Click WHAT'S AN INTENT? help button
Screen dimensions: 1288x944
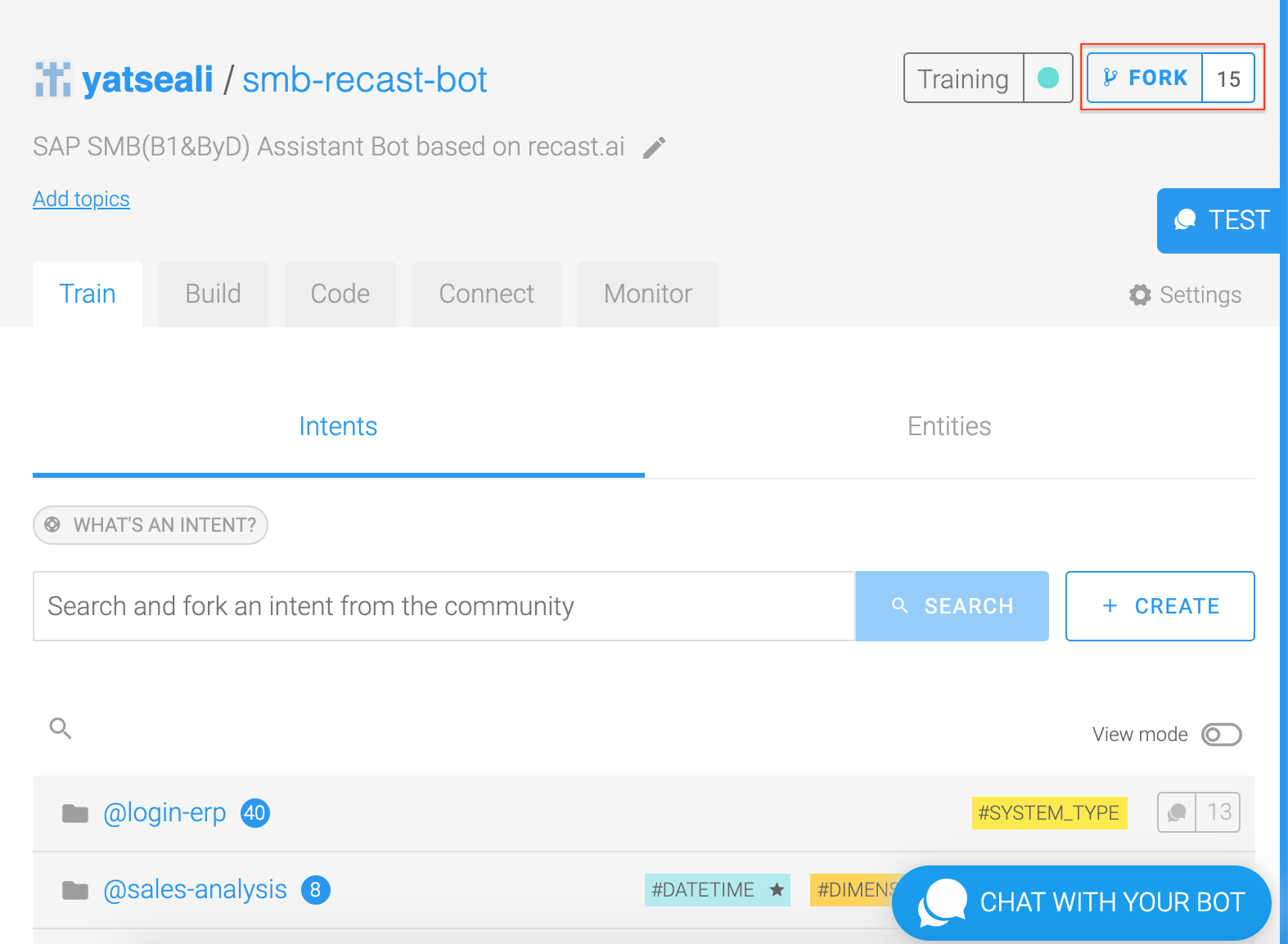(x=151, y=525)
